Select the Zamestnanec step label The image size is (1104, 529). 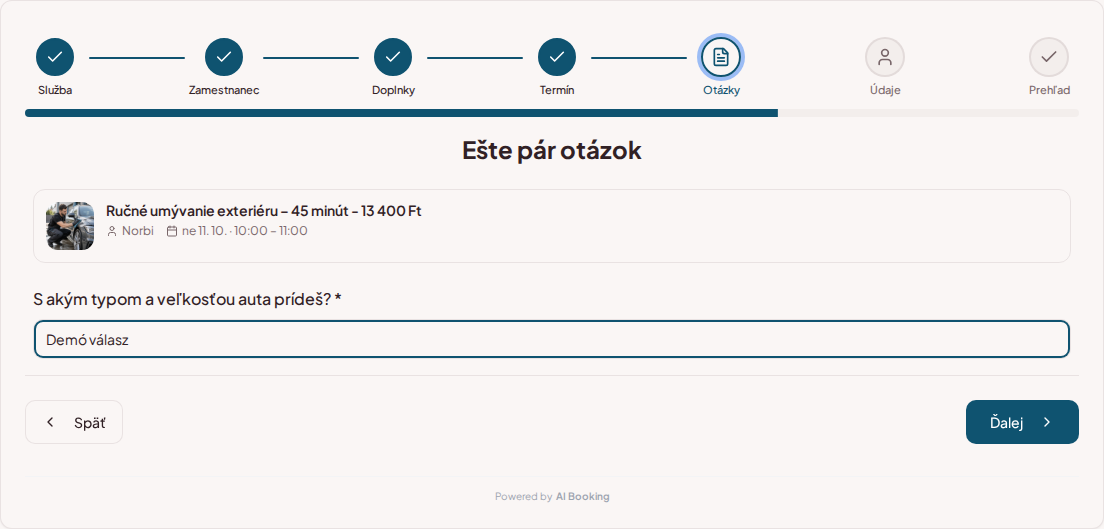point(224,90)
